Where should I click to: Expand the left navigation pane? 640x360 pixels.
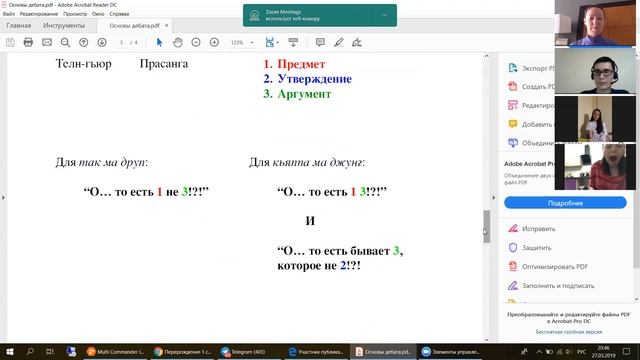3,198
